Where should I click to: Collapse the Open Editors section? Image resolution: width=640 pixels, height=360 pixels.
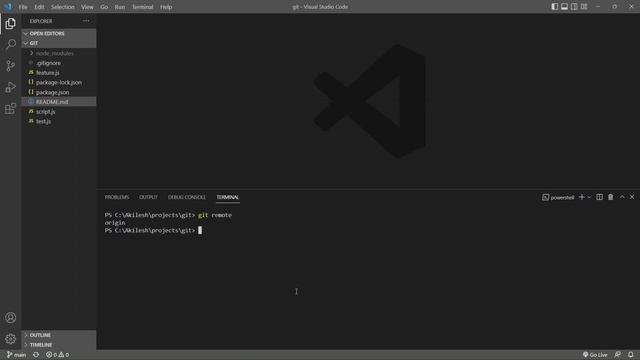point(59,33)
